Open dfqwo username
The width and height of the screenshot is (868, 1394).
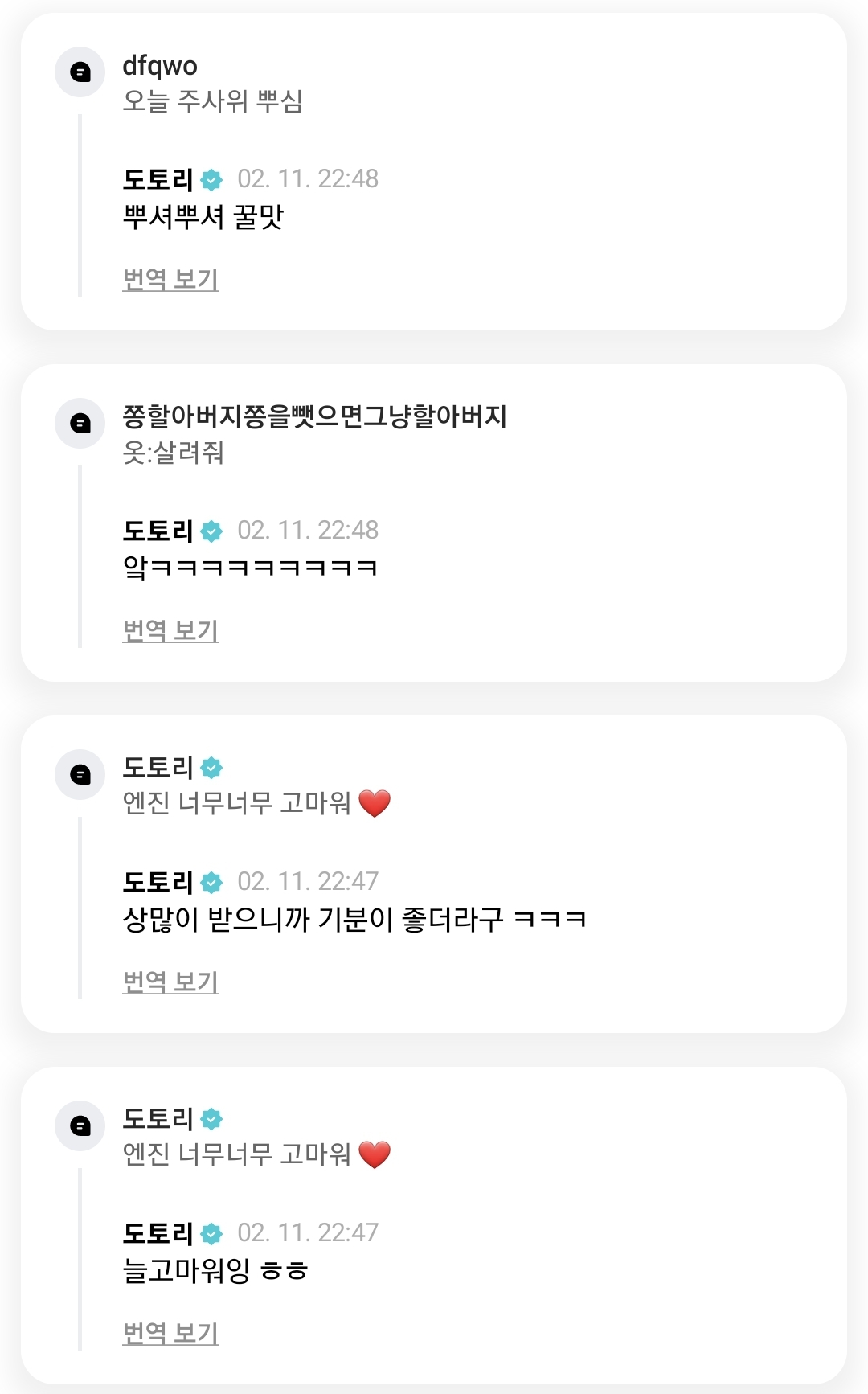coord(160,66)
